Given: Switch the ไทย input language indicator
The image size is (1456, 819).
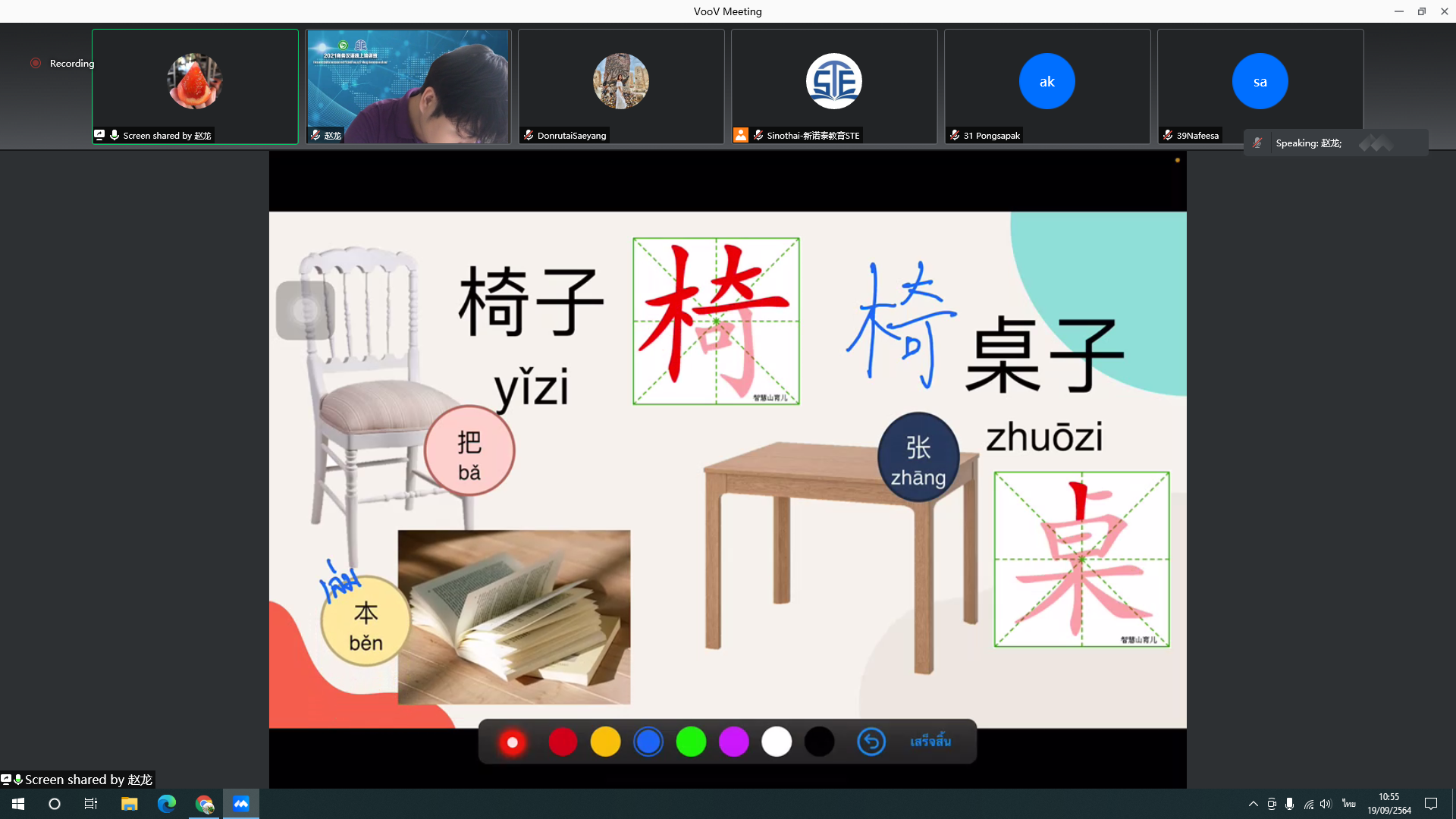Looking at the screenshot, I should 1348,804.
